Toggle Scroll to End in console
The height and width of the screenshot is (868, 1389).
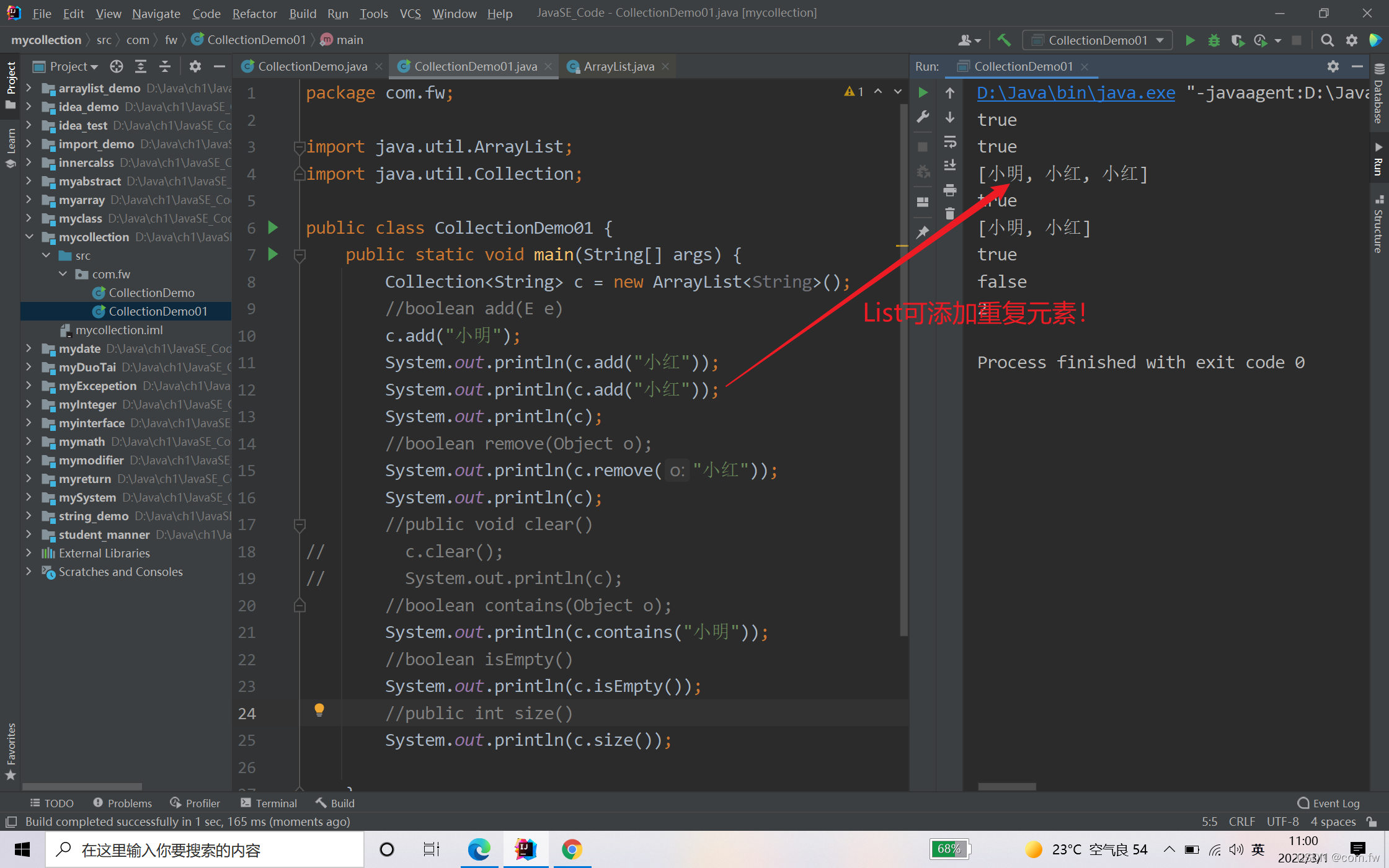pyautogui.click(x=949, y=166)
